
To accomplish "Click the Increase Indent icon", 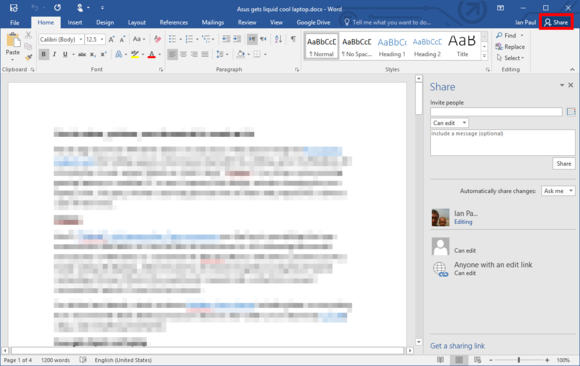I will [x=237, y=39].
